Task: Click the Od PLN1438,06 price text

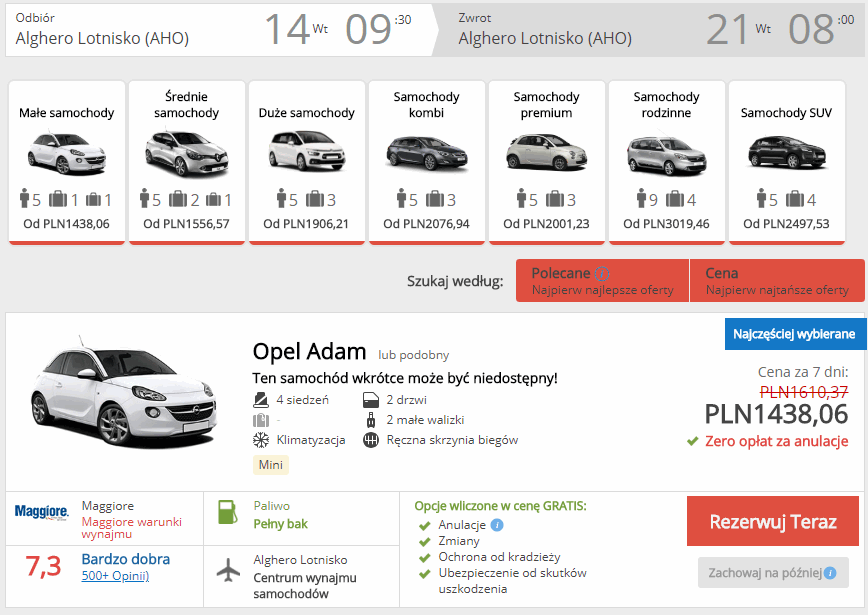Action: [66, 224]
